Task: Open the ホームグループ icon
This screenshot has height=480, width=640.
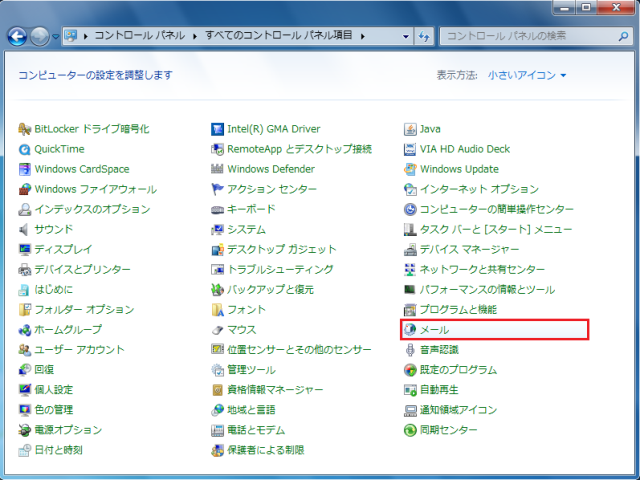Action: pos(24,329)
